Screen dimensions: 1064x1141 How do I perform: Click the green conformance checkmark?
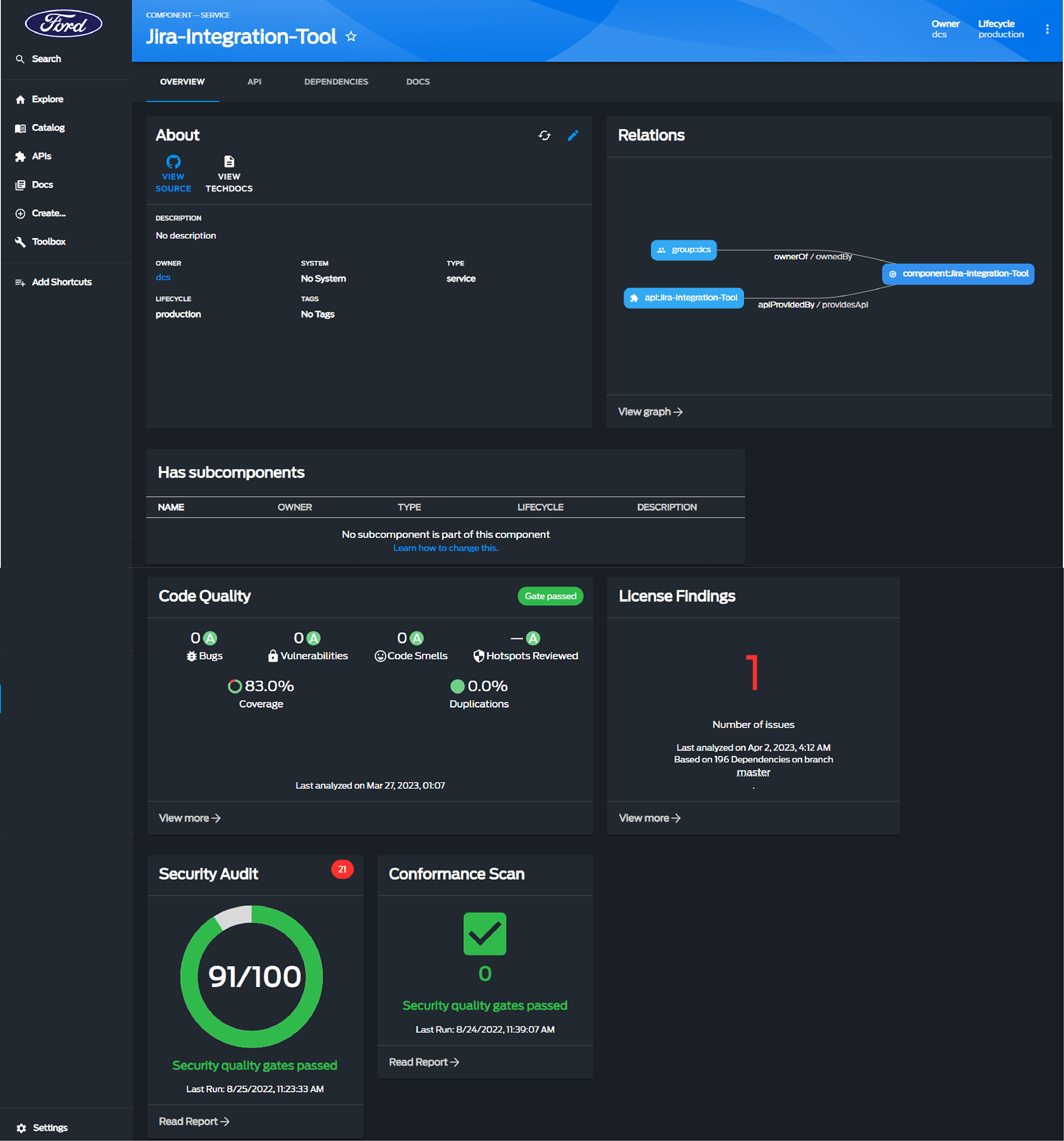pos(485,934)
